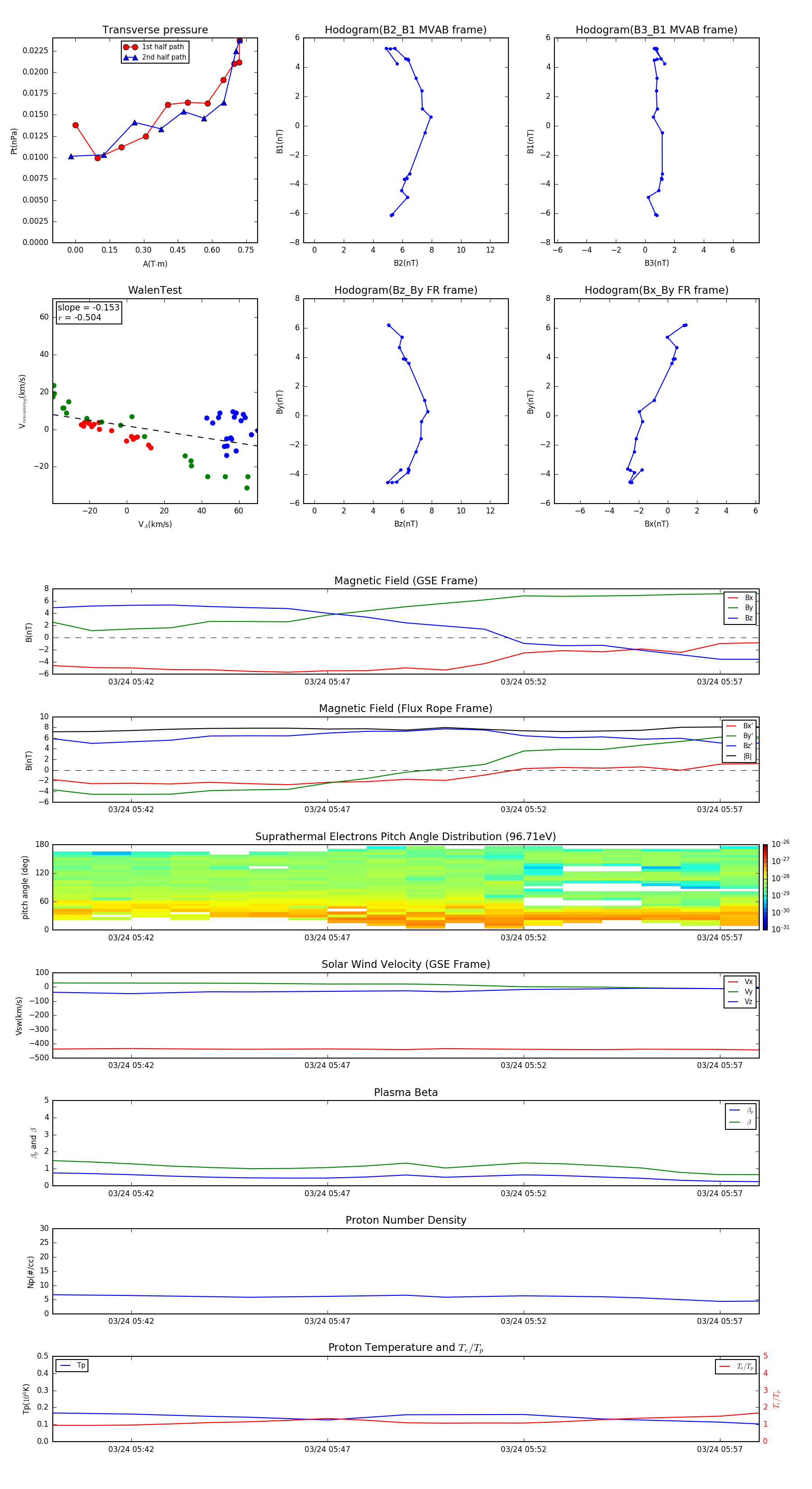The width and height of the screenshot is (812, 1489).
Task: Click the 'Vy' legend entry
Action: (740, 991)
